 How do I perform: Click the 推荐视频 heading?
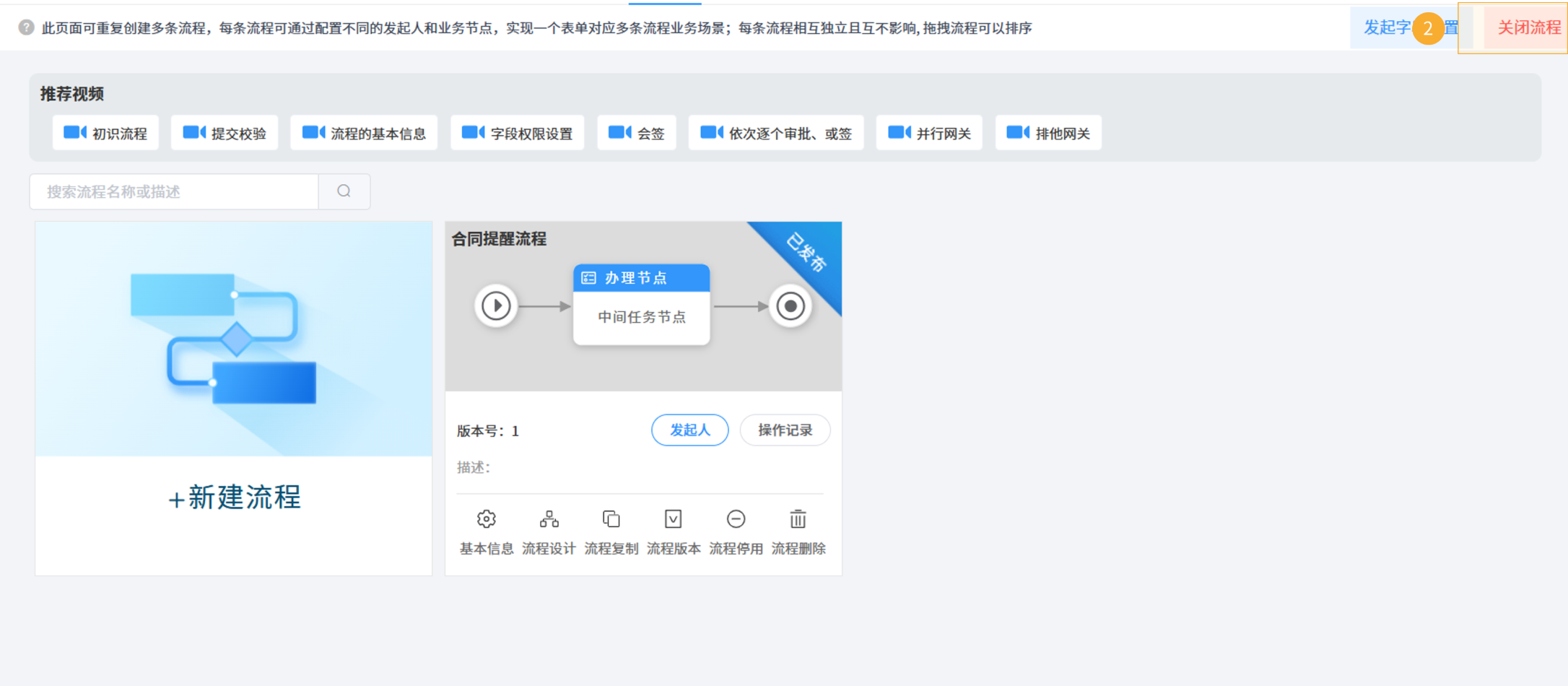[x=72, y=94]
